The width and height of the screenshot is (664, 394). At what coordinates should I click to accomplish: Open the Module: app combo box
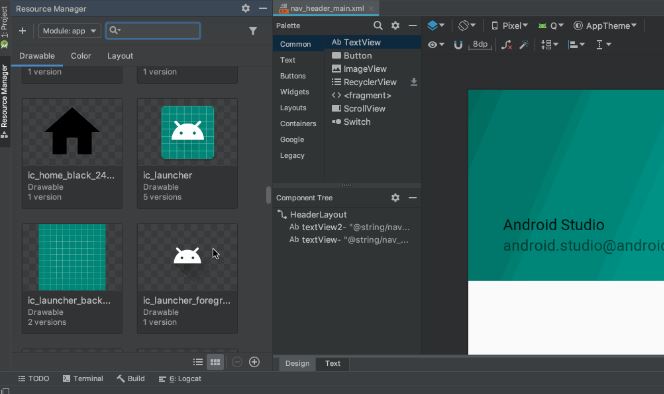[x=69, y=31]
